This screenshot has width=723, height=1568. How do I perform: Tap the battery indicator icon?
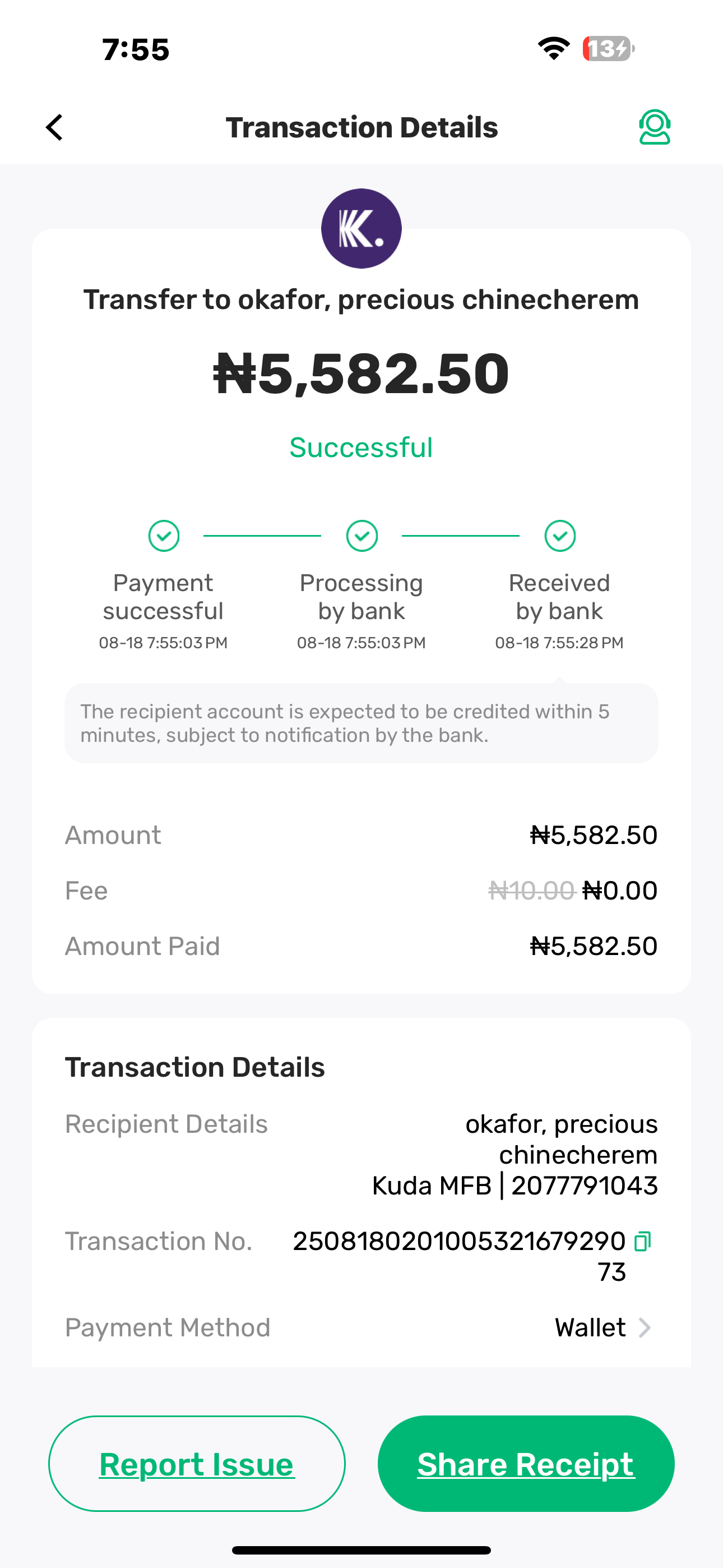click(608, 48)
